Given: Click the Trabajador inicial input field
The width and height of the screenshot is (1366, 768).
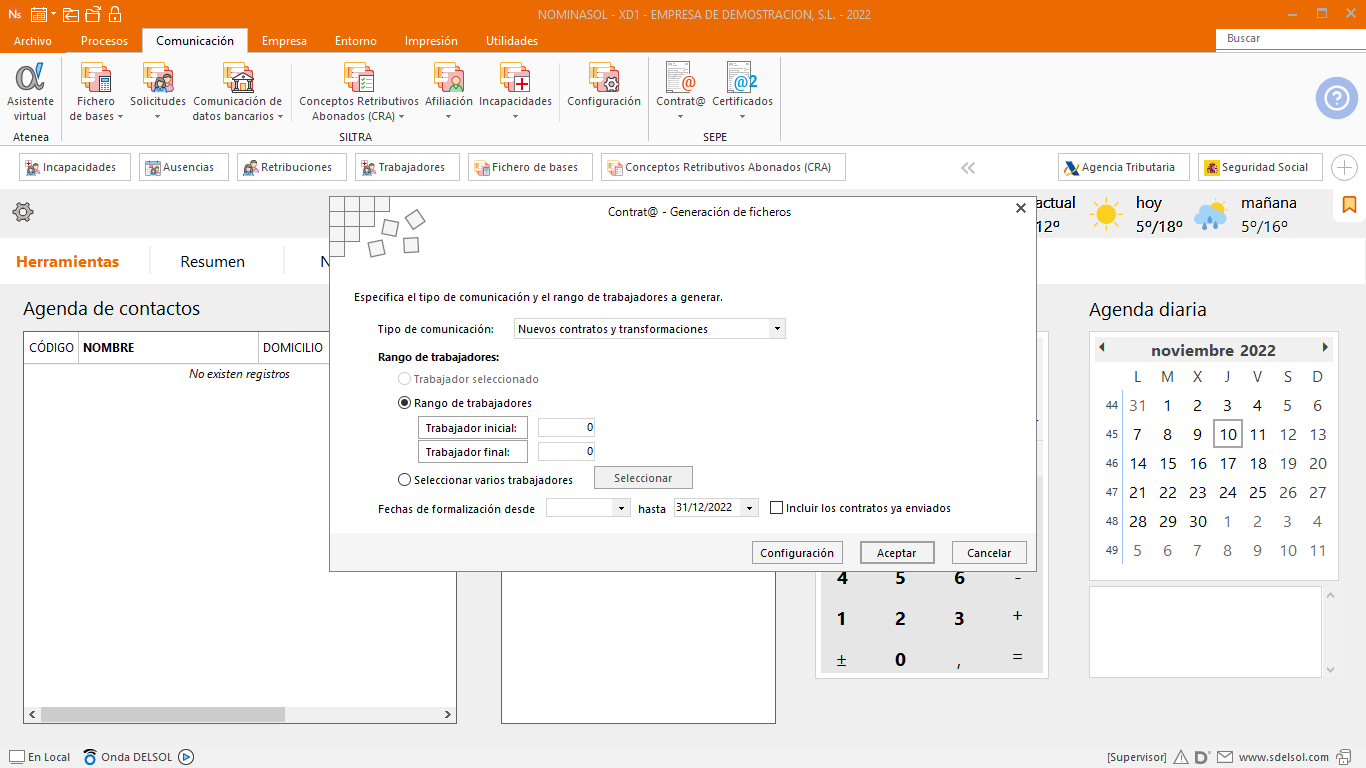Looking at the screenshot, I should coord(566,428).
